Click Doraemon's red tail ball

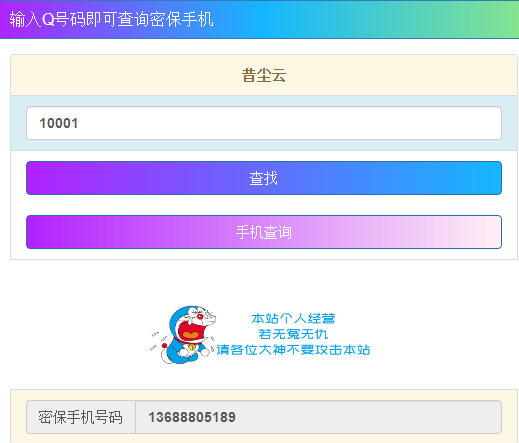(x=164, y=346)
